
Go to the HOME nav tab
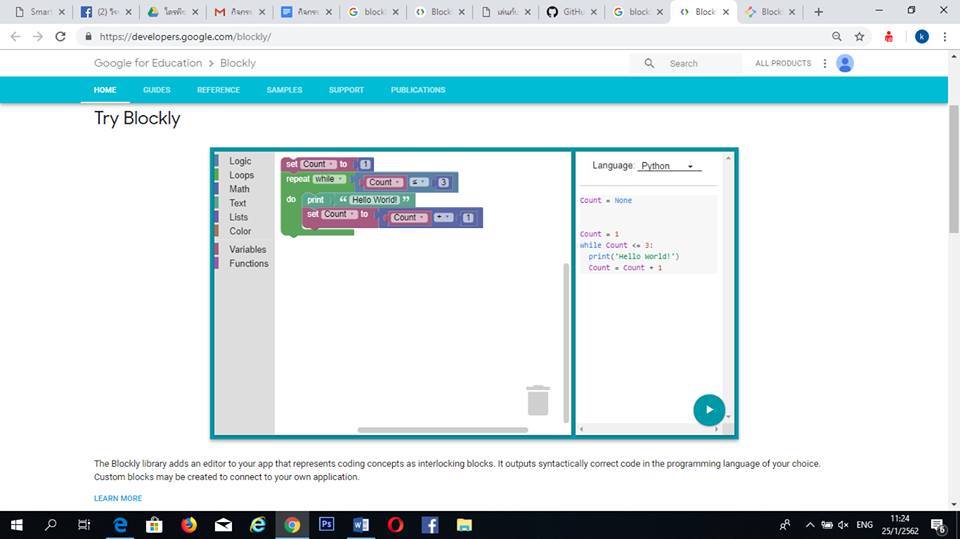point(105,90)
